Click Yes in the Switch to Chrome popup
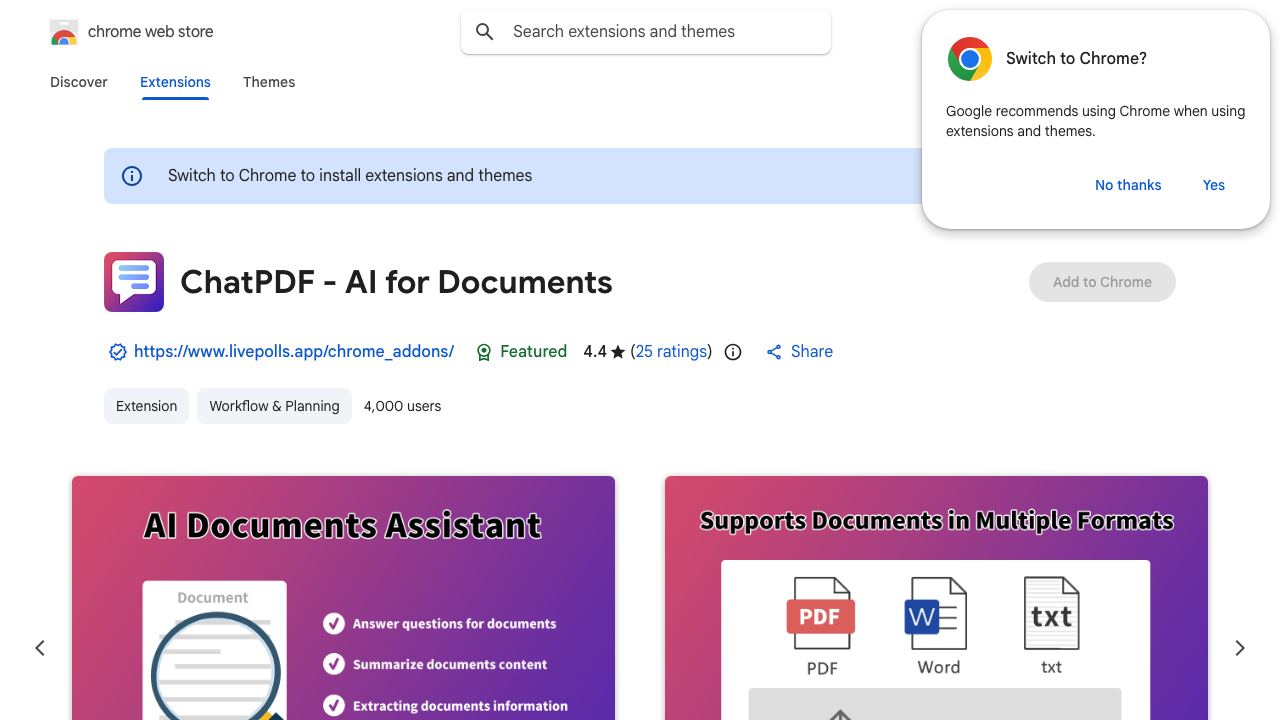 point(1214,185)
